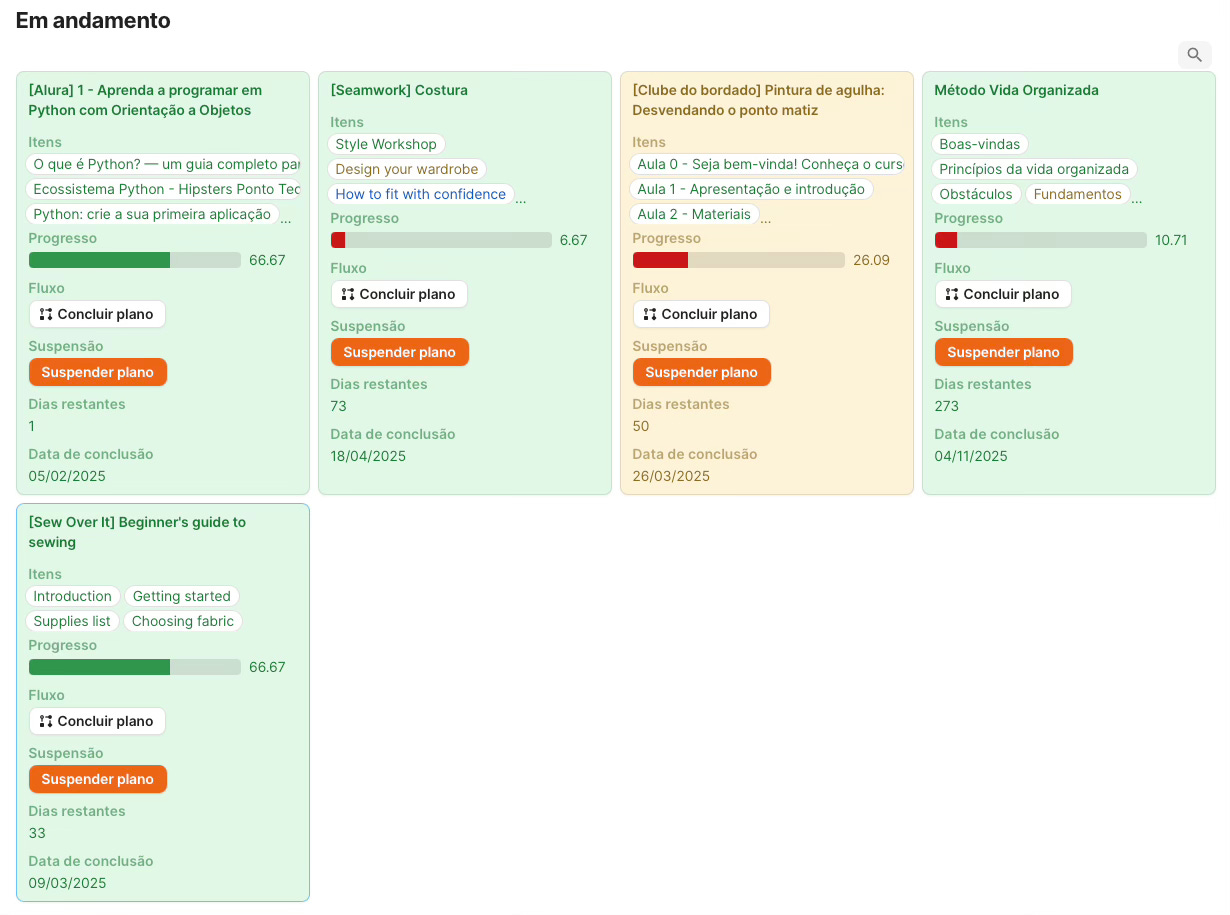Select the Introduction item tag

click(x=73, y=596)
